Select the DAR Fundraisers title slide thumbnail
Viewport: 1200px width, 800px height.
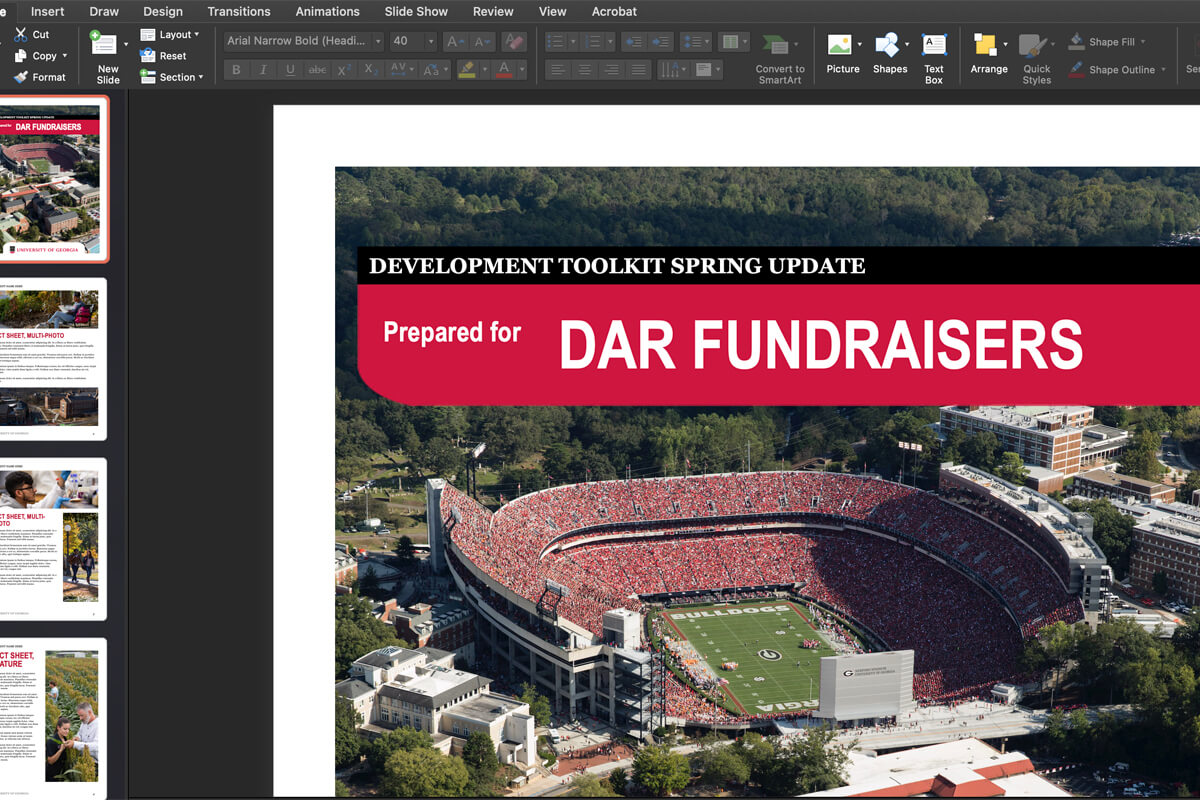(x=50, y=179)
